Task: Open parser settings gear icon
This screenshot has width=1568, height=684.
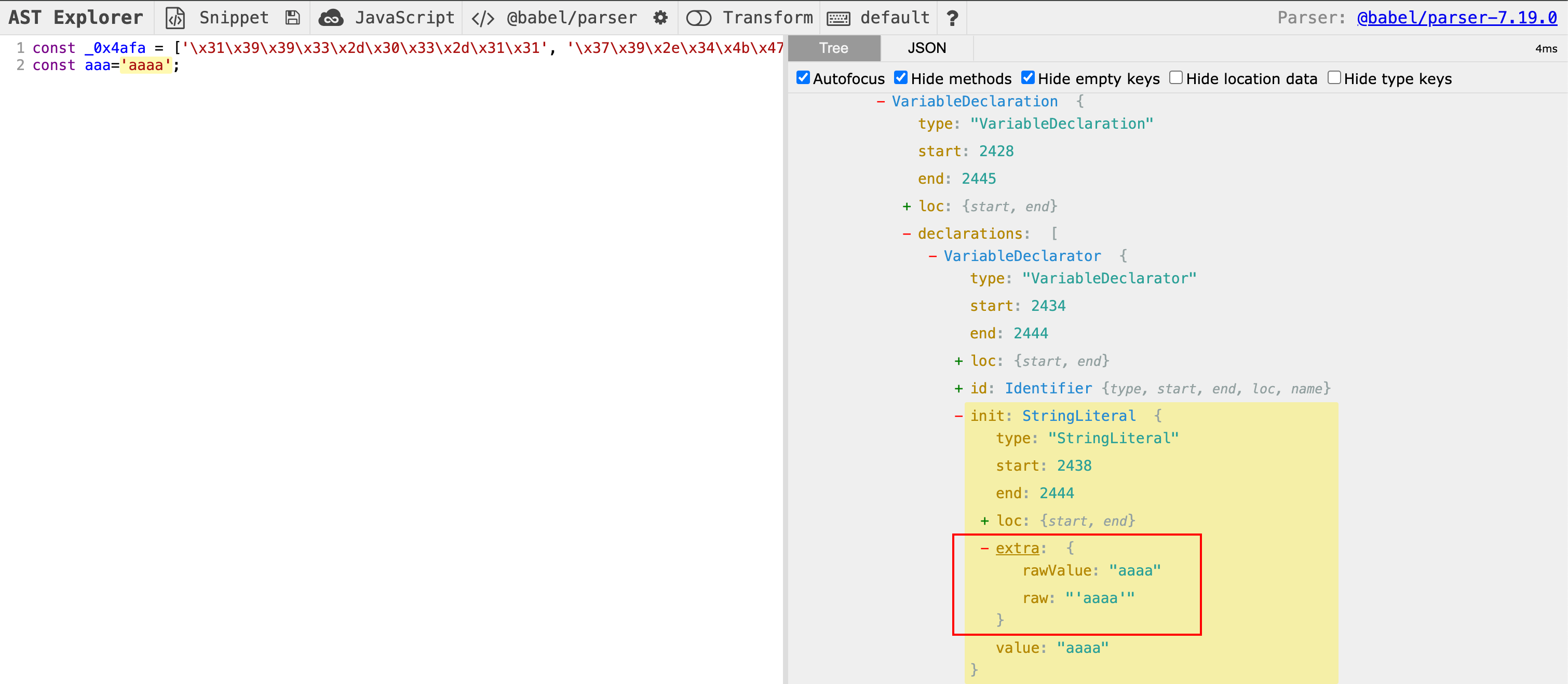Action: click(x=660, y=18)
